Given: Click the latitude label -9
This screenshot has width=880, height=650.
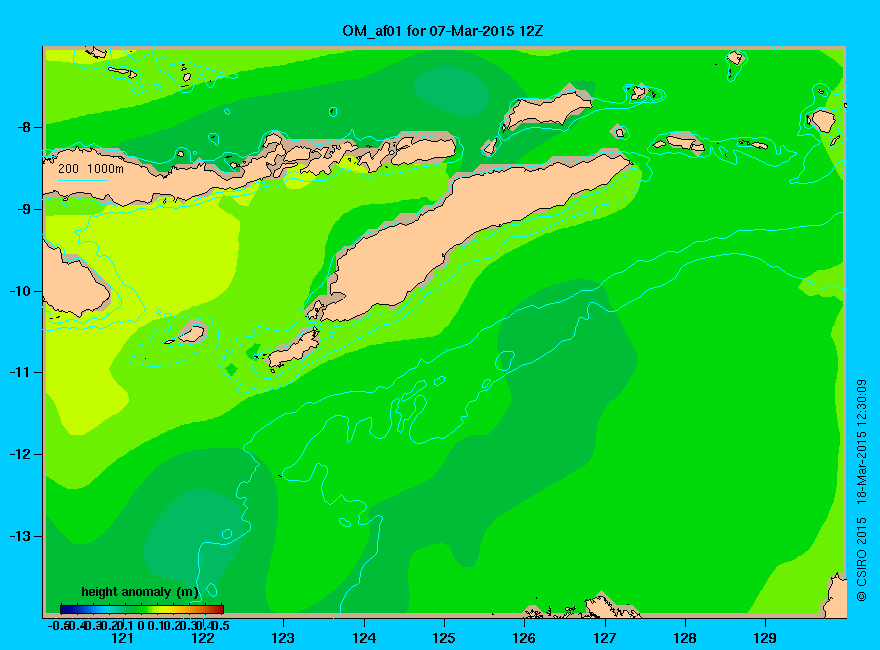Looking at the screenshot, I should 24,209.
